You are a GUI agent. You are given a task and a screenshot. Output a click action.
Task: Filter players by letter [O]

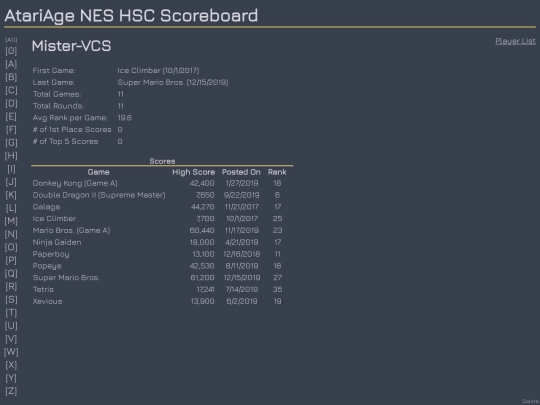(11, 247)
